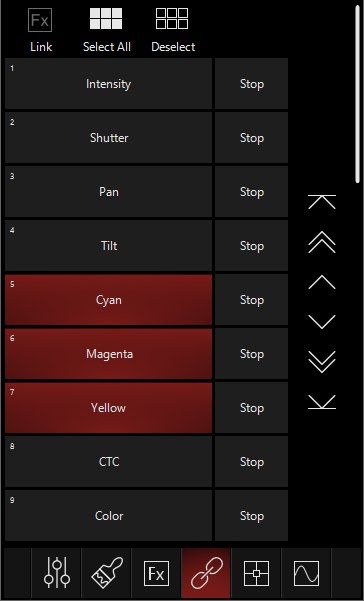Toggle the Magenta attribute selection
The width and height of the screenshot is (364, 601).
pyautogui.click(x=108, y=354)
